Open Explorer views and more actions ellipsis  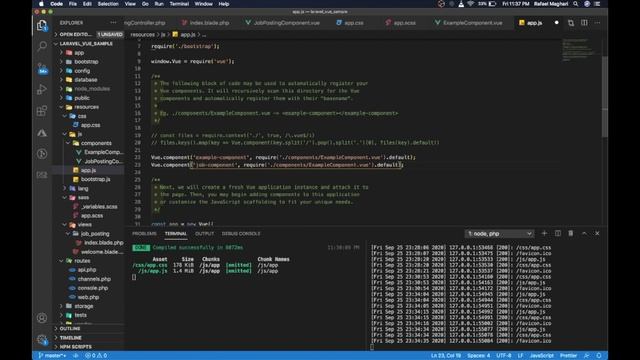coord(113,23)
